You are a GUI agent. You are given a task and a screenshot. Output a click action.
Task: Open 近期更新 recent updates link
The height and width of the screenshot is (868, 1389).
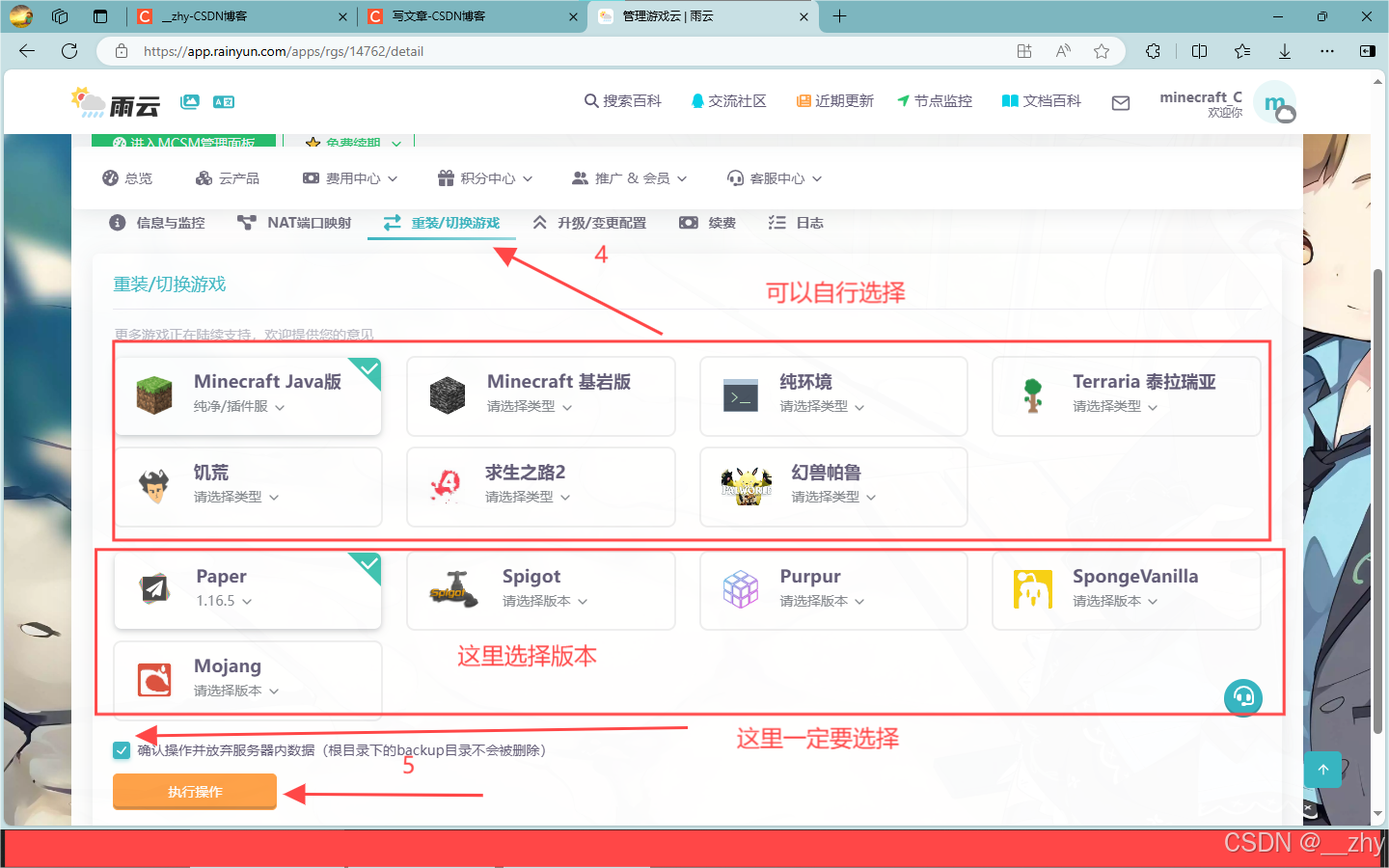coord(835,101)
